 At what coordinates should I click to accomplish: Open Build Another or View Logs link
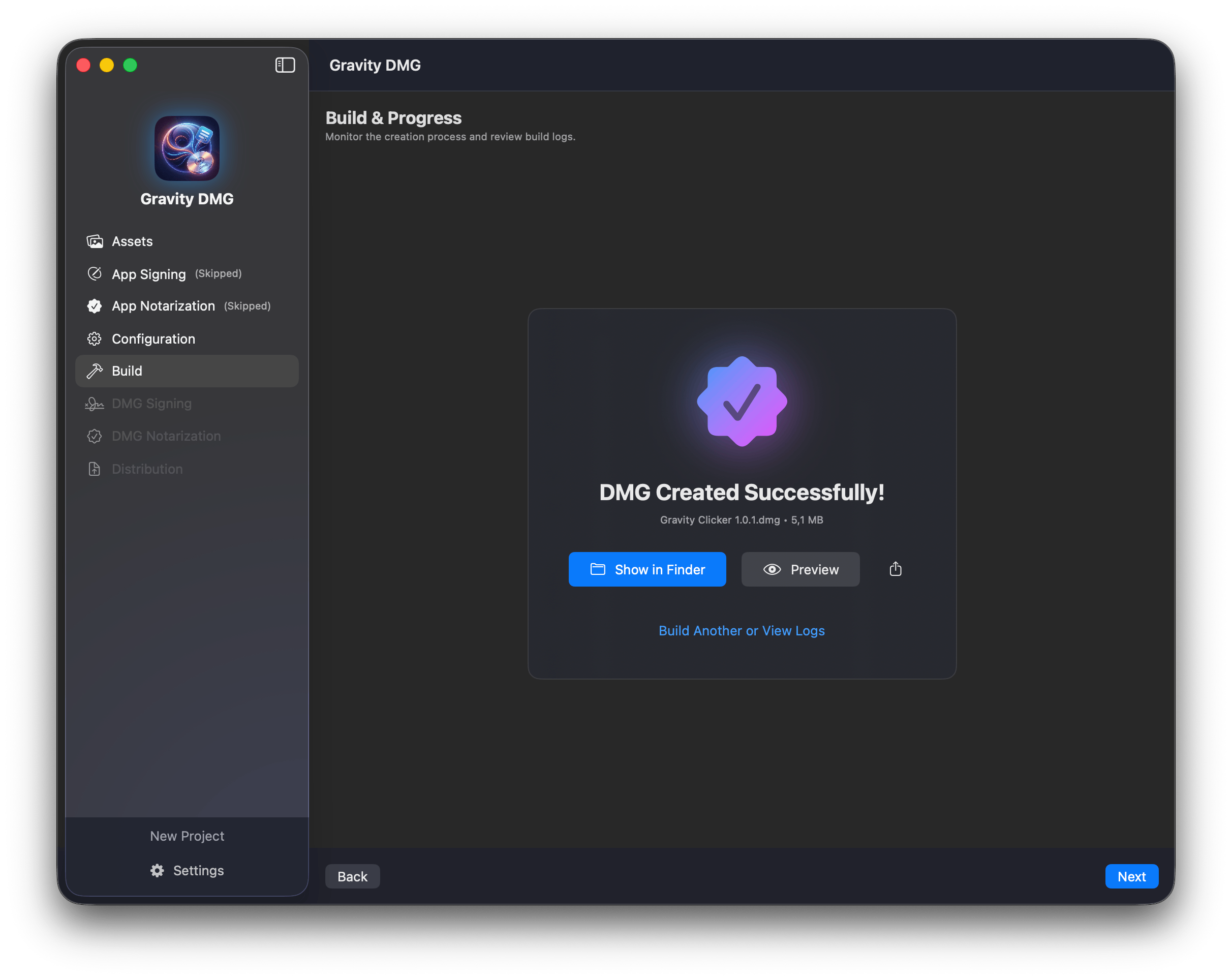[741, 630]
